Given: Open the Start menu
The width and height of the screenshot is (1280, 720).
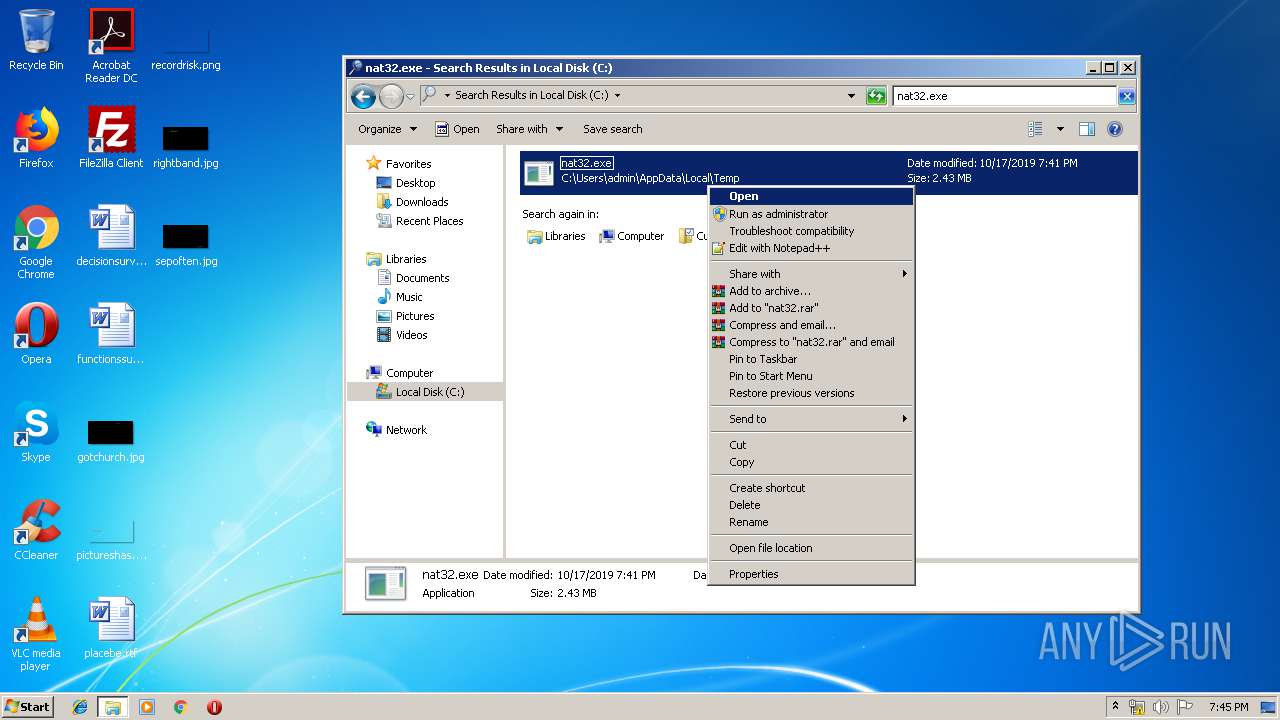Looking at the screenshot, I should pos(27,707).
